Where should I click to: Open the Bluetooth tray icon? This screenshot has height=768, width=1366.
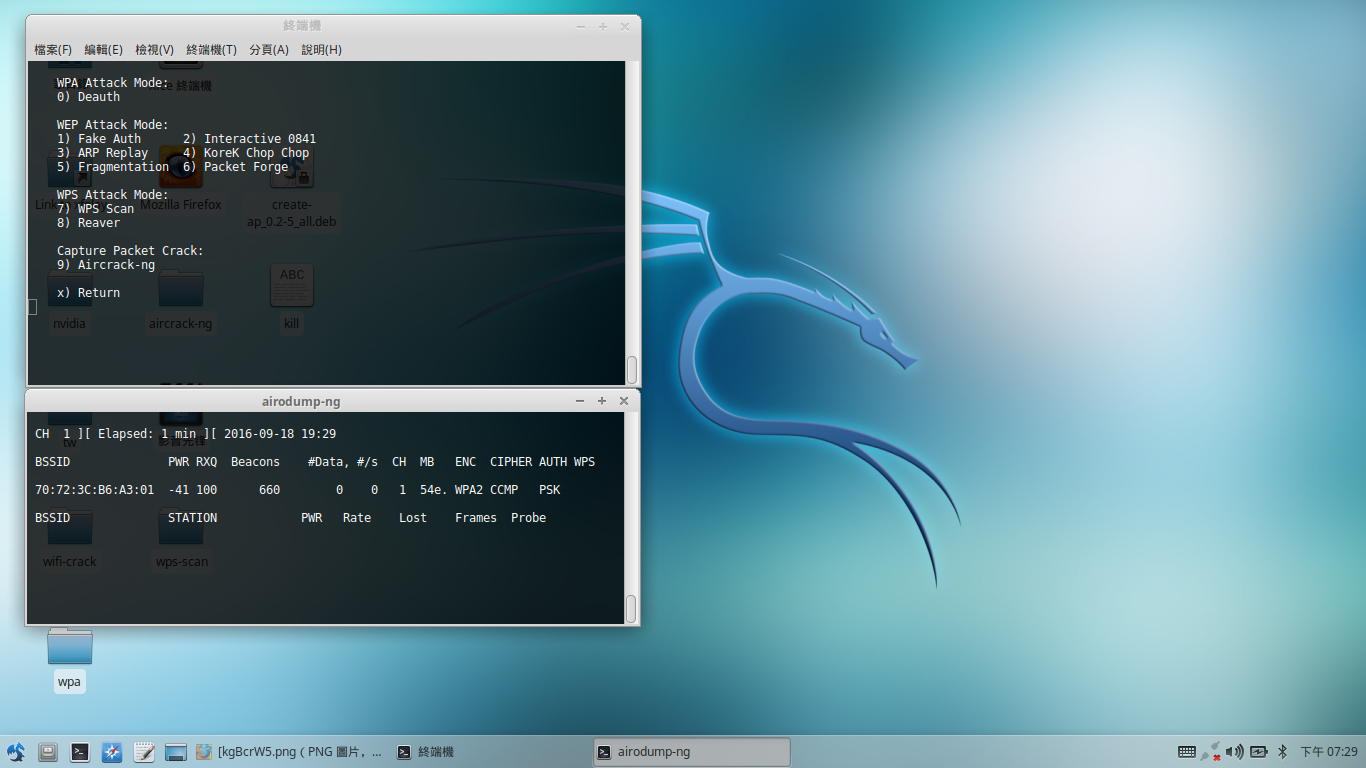(1282, 752)
